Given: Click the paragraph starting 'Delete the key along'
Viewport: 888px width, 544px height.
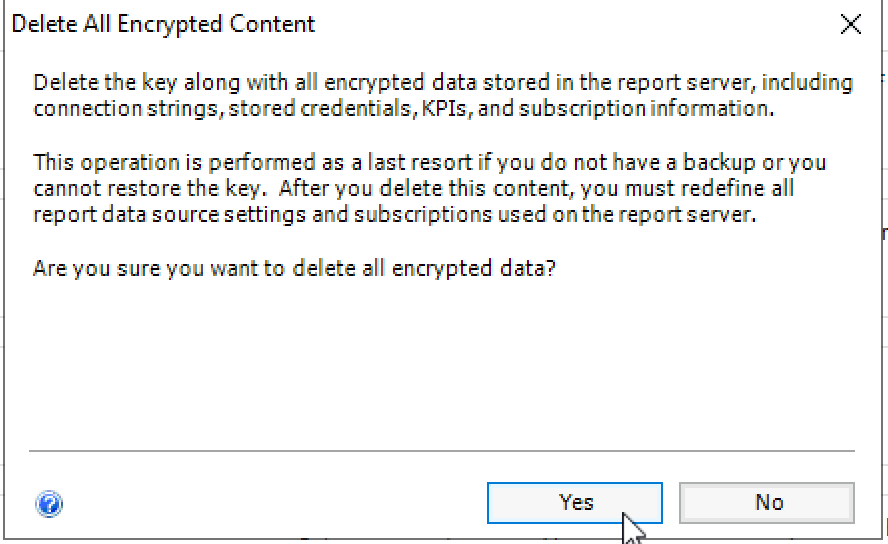Looking at the screenshot, I should click(443, 95).
